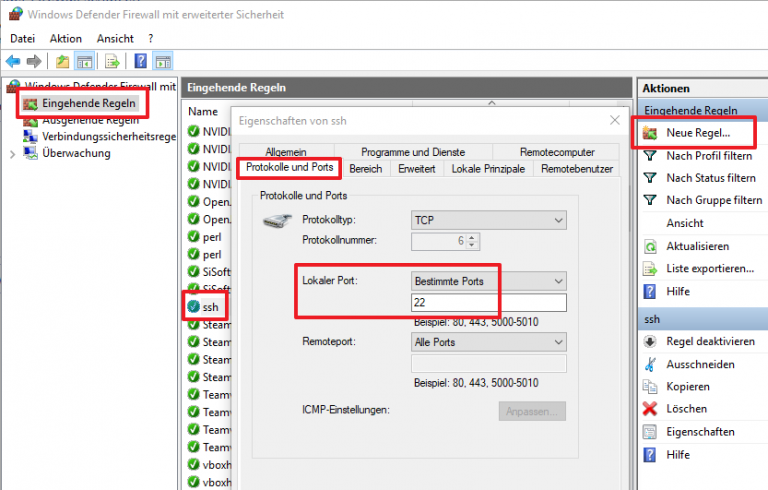Open the Remoteport Alle Ports dropdown

pyautogui.click(x=489, y=342)
